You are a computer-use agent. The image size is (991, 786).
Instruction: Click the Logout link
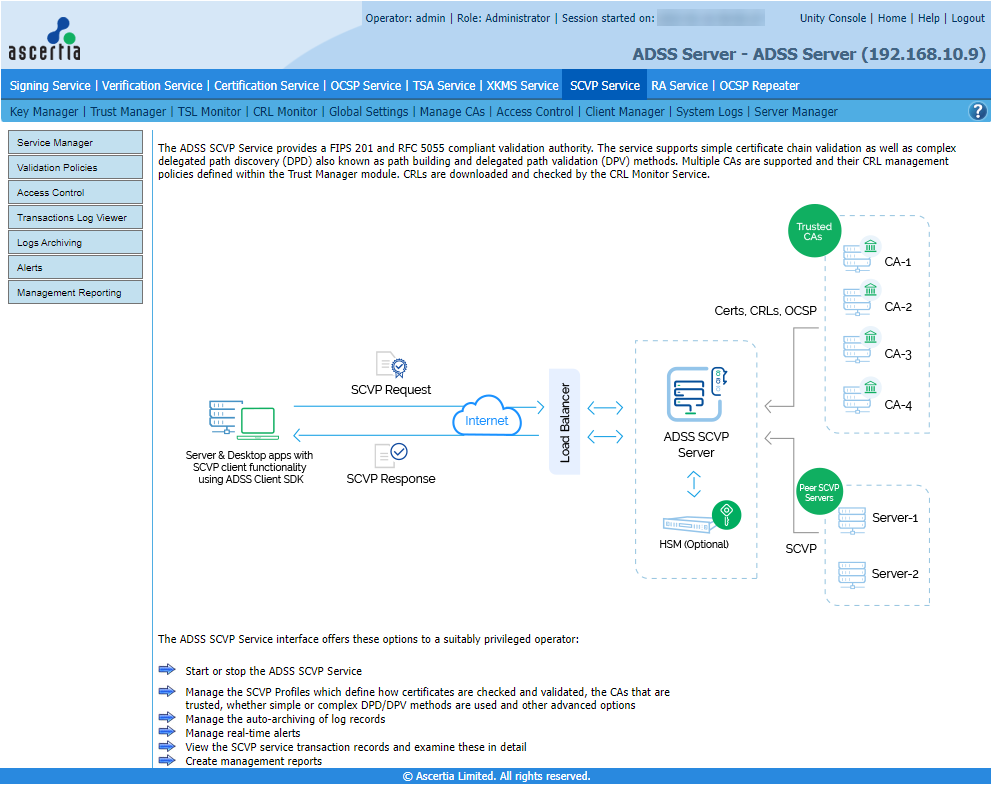click(x=967, y=18)
